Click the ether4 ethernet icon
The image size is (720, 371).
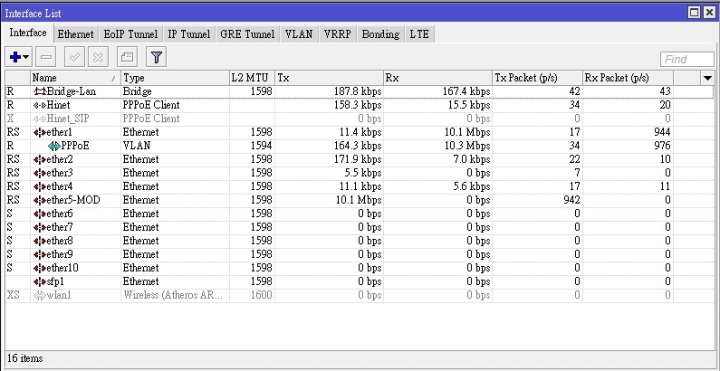point(40,187)
